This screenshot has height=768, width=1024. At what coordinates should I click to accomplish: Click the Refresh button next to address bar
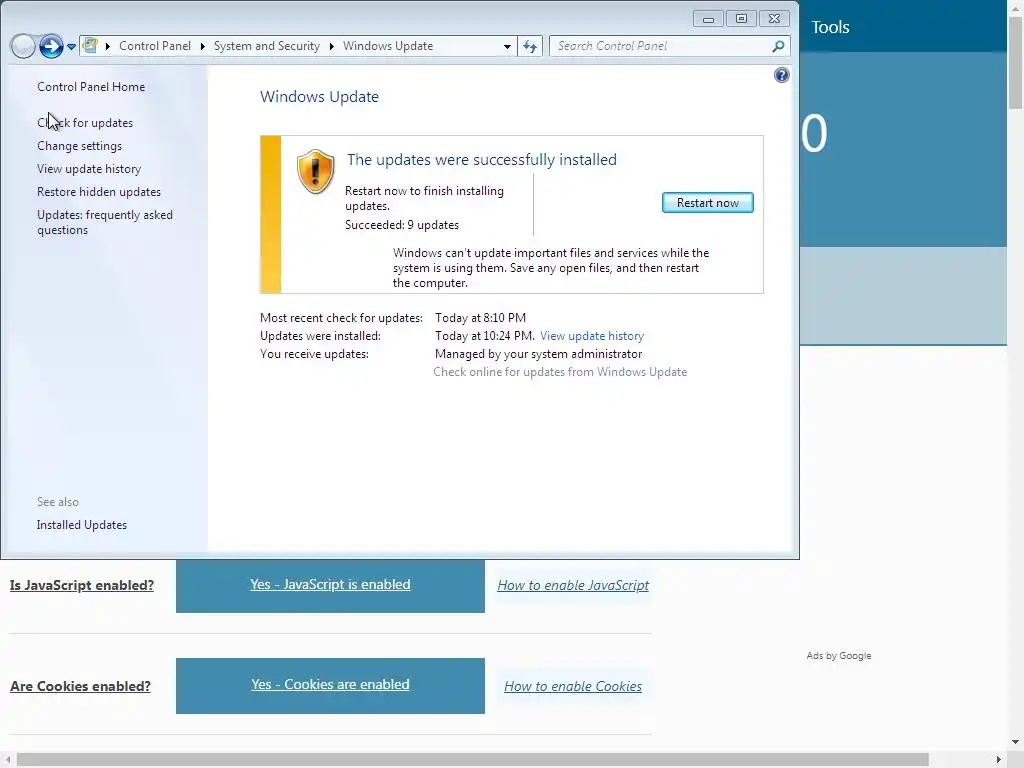[530, 46]
